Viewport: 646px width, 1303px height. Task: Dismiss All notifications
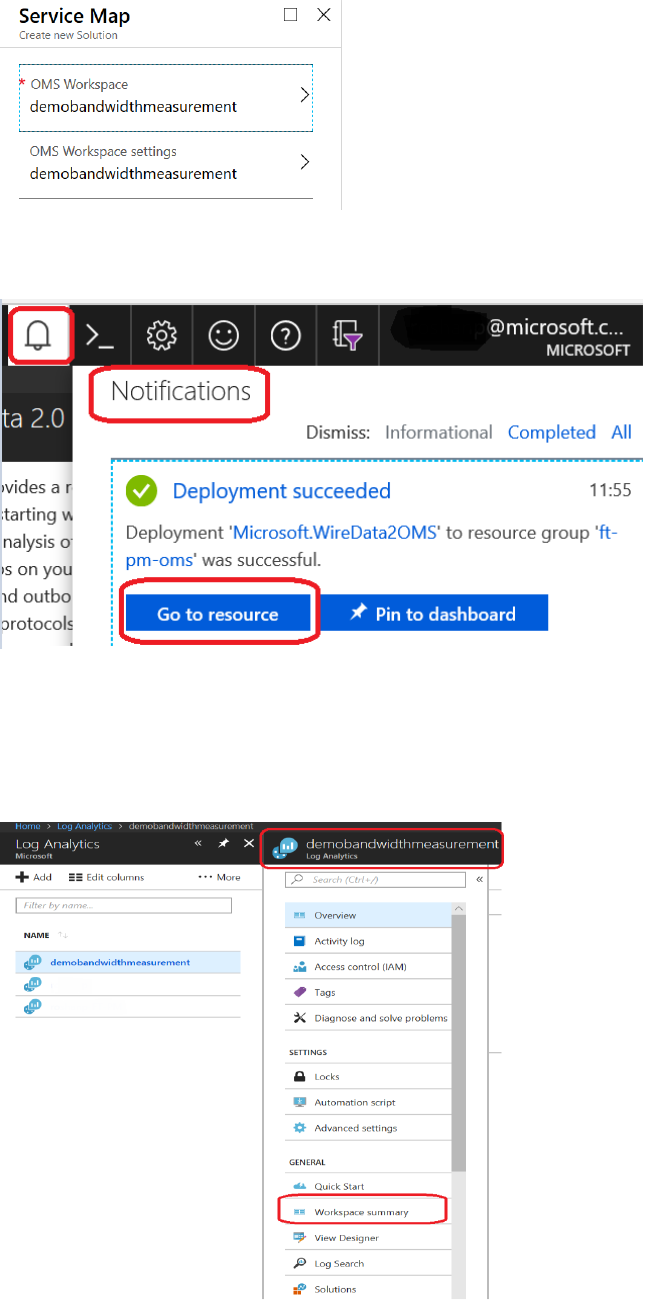(622, 432)
